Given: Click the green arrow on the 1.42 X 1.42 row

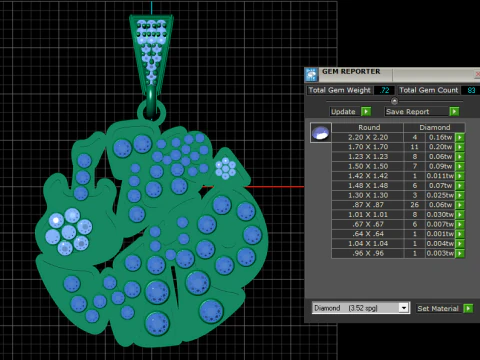Looking at the screenshot, I should point(460,176).
